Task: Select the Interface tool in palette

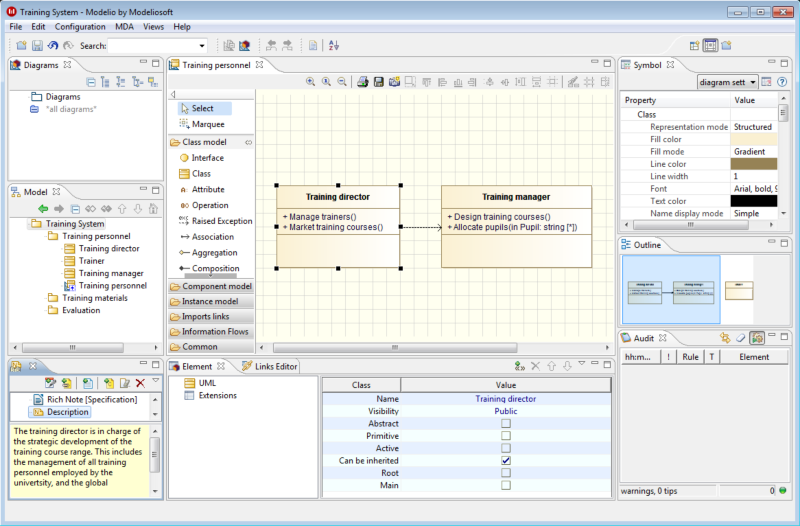Action: tap(207, 158)
